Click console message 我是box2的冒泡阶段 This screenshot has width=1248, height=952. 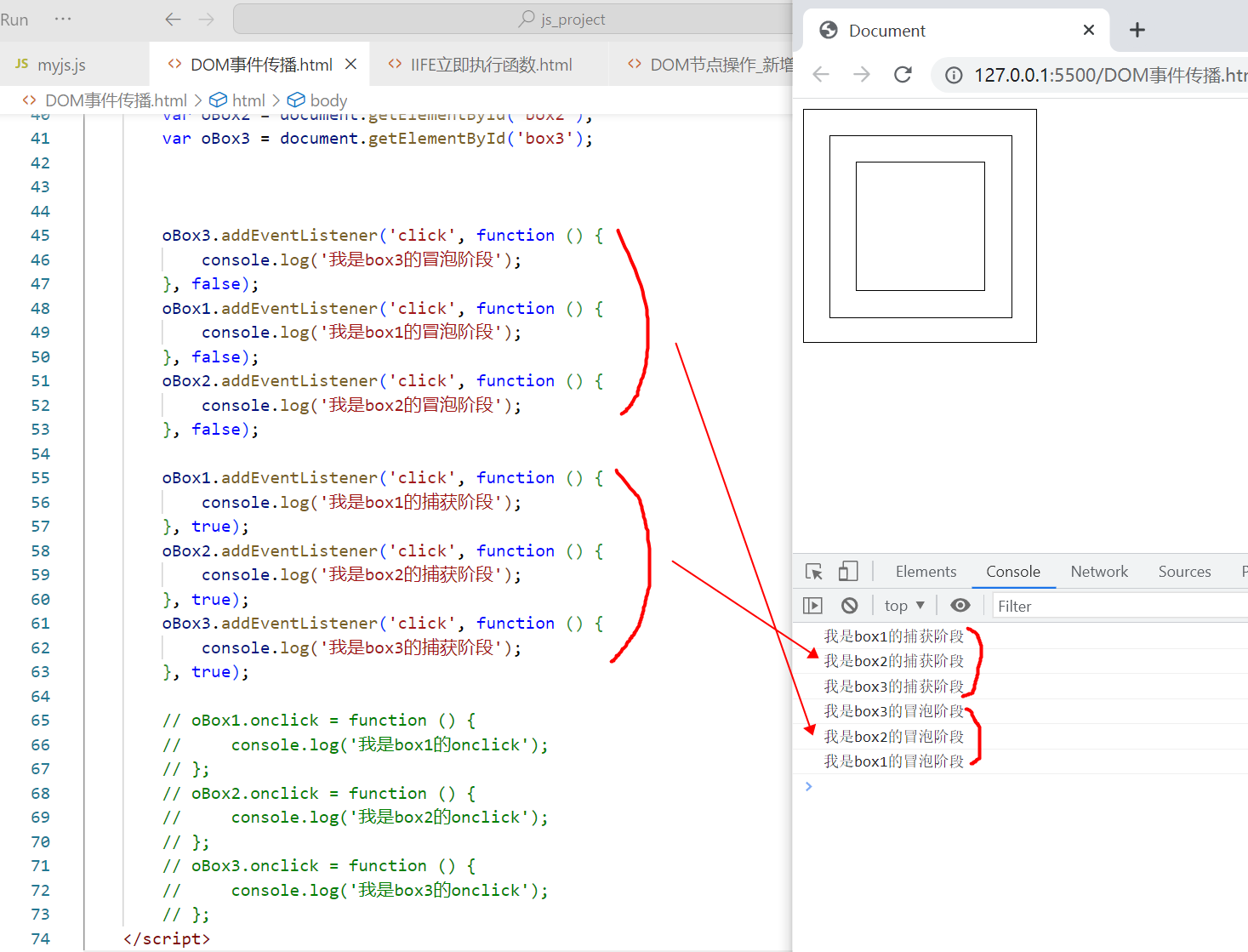(893, 736)
